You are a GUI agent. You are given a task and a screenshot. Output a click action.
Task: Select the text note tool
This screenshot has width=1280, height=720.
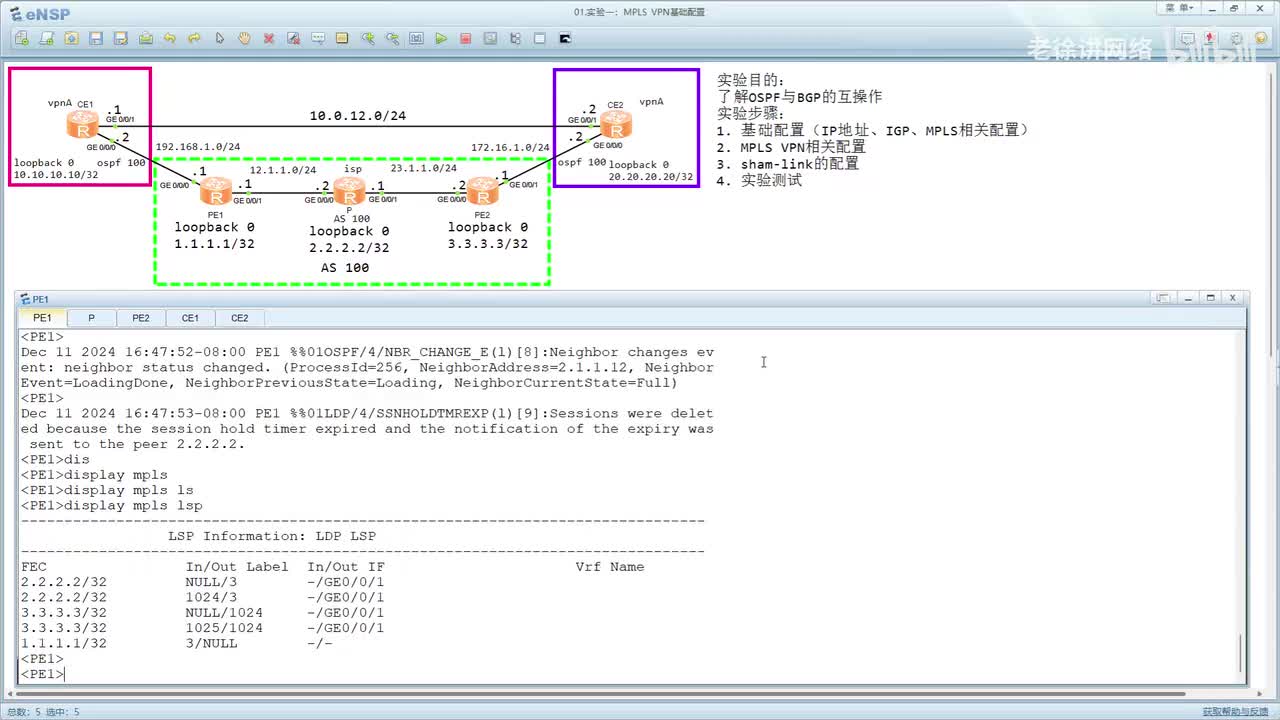(x=318, y=39)
